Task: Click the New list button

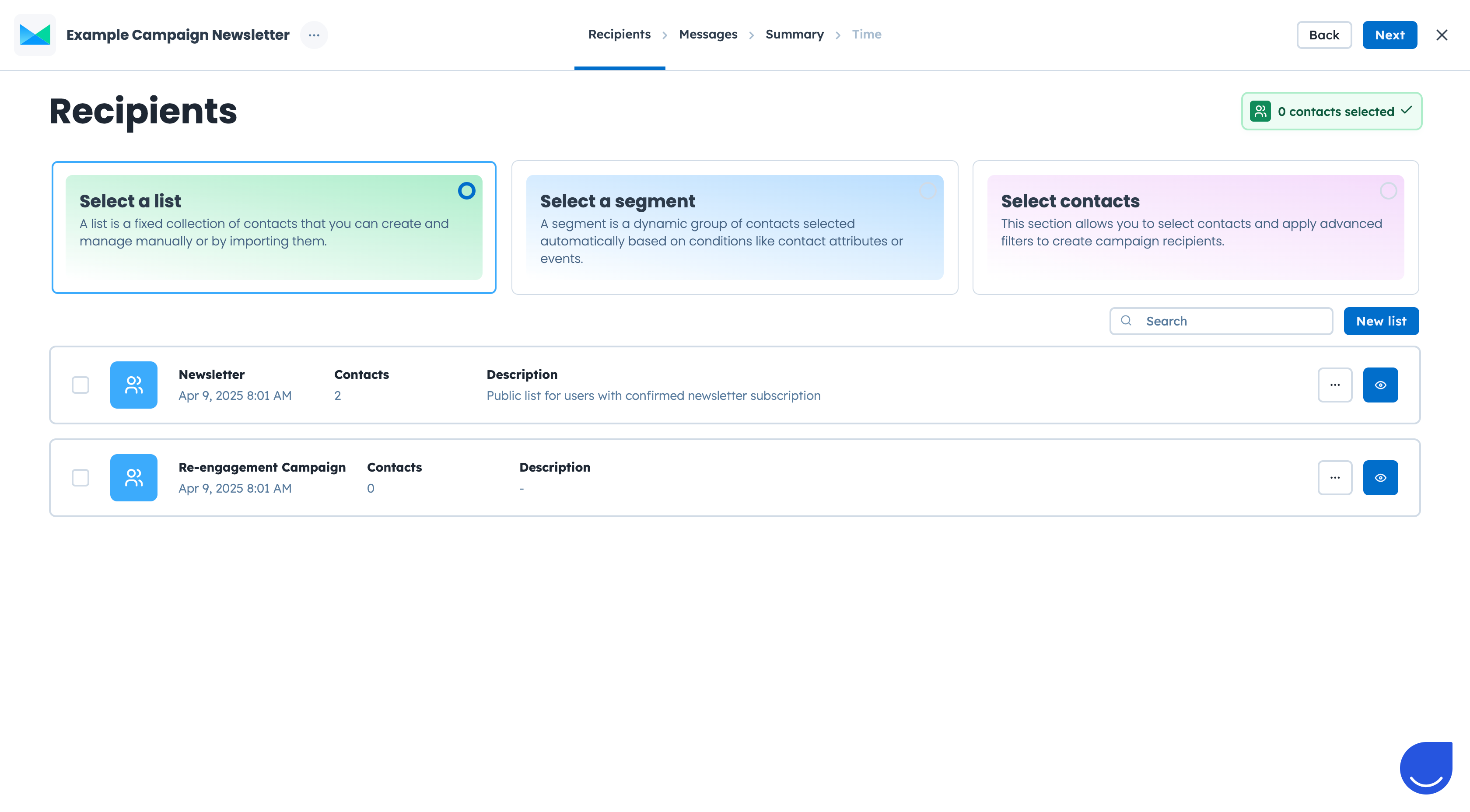Action: pyautogui.click(x=1380, y=321)
